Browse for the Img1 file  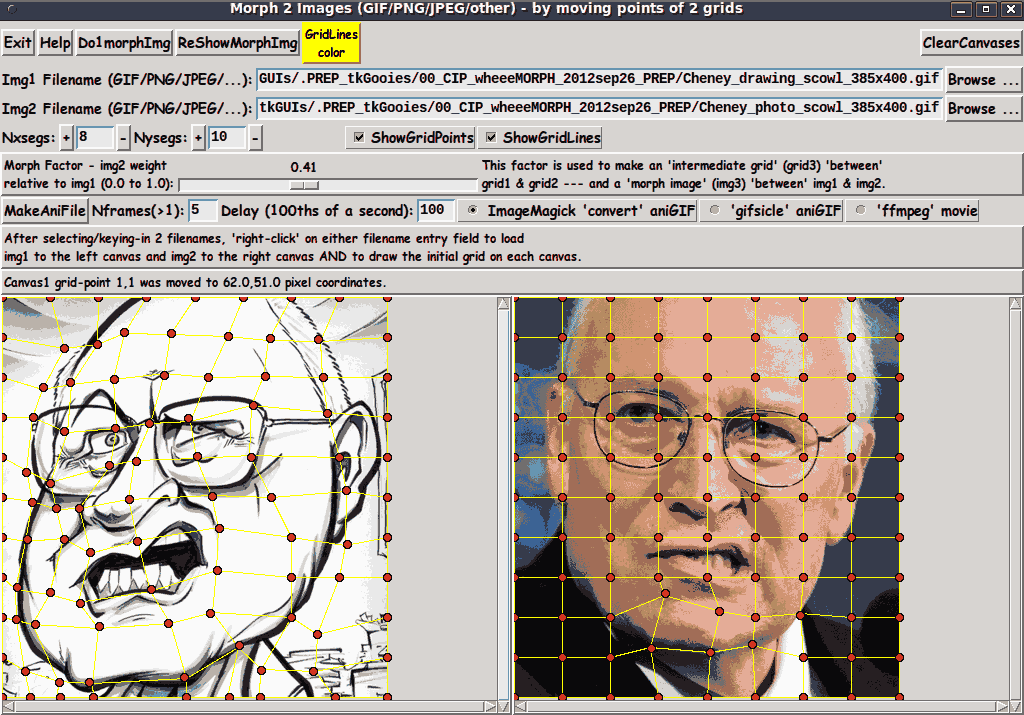point(984,80)
